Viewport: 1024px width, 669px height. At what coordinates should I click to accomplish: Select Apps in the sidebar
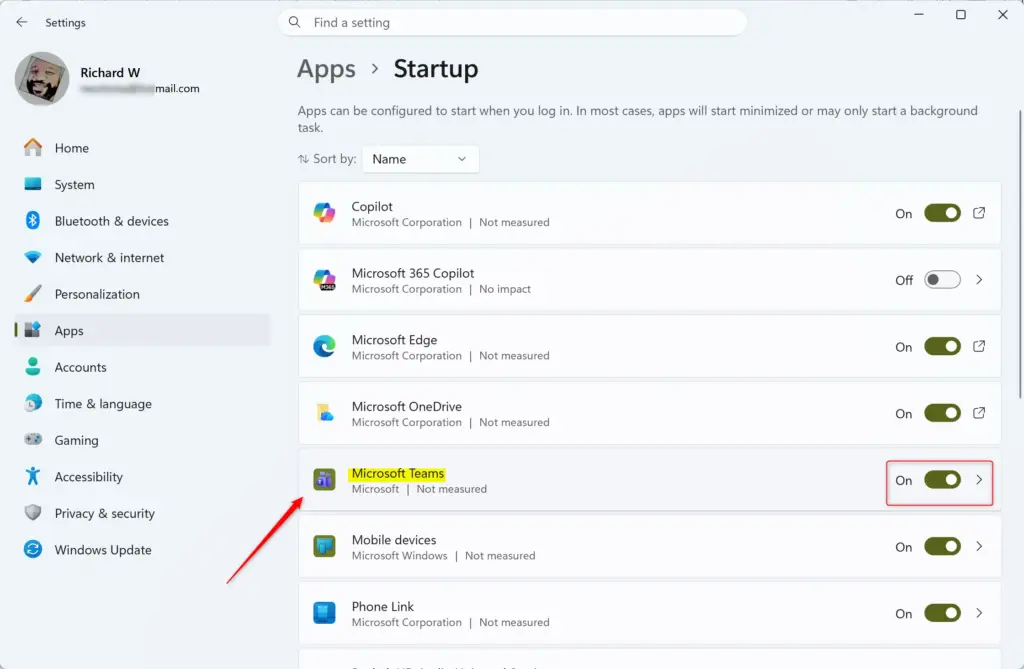click(x=142, y=330)
